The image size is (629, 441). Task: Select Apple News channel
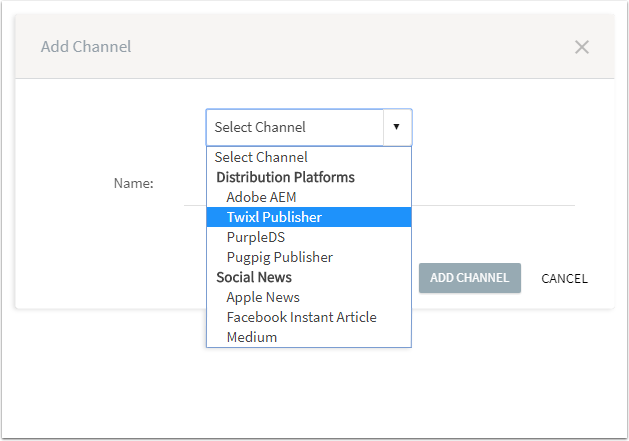[309, 297]
